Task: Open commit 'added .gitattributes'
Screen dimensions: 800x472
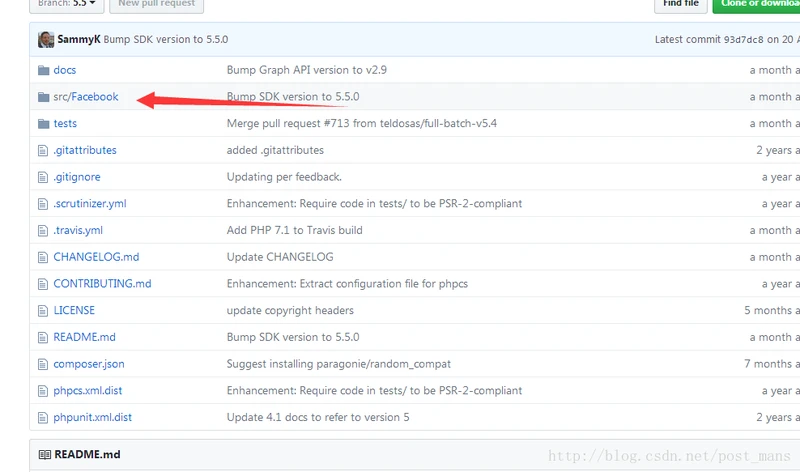Action: 275,150
